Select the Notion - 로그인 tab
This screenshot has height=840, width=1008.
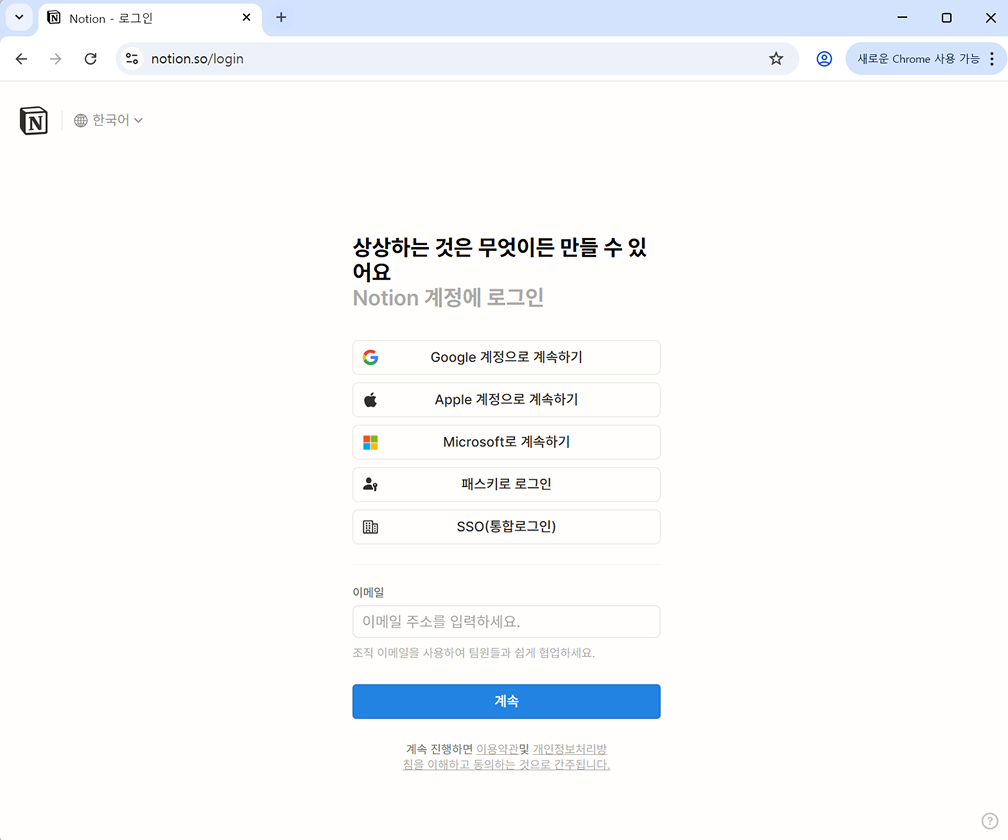point(150,18)
